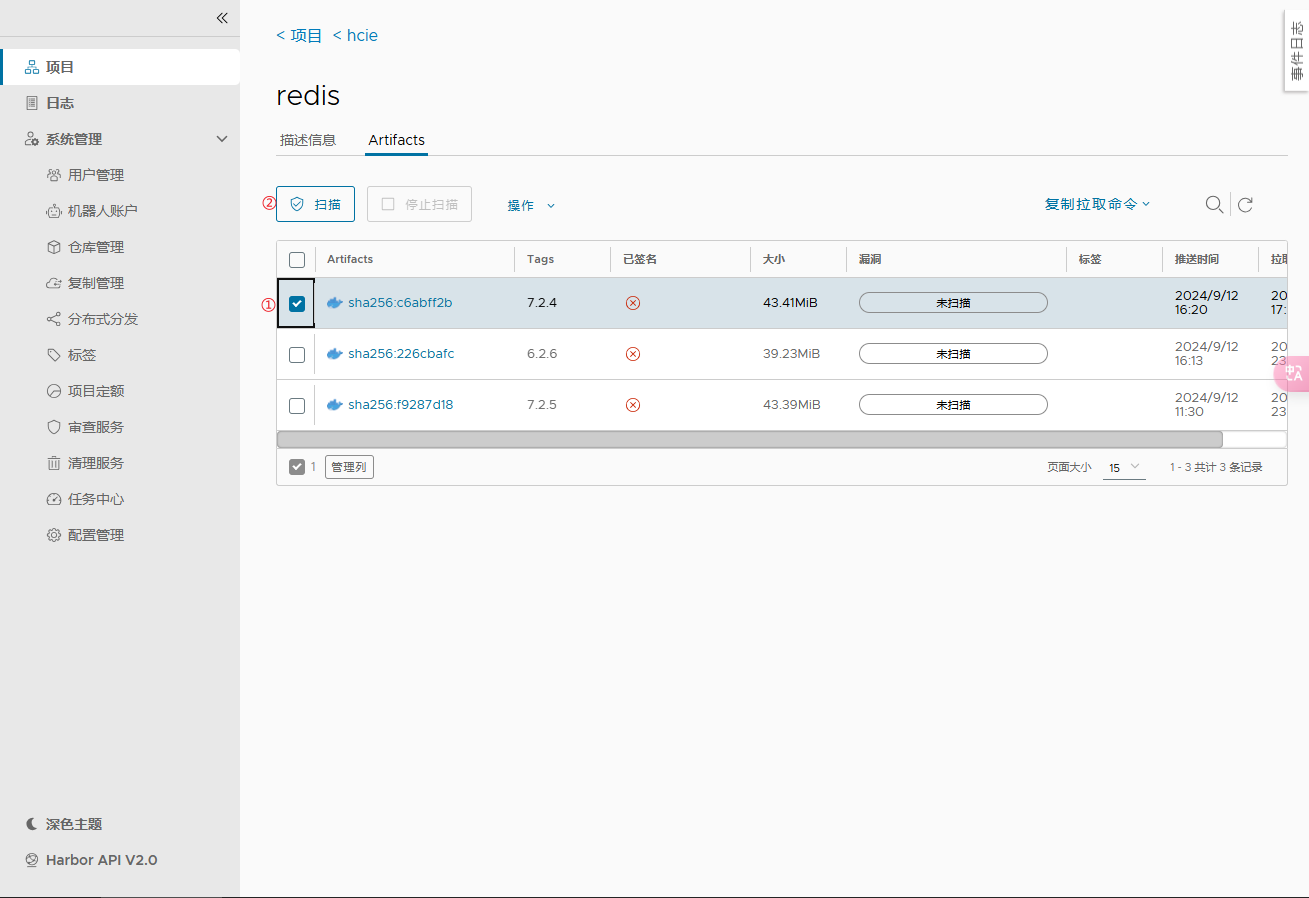Click 未扫描 bar for tag 7.2.4
The width and height of the screenshot is (1309, 898).
coord(953,303)
